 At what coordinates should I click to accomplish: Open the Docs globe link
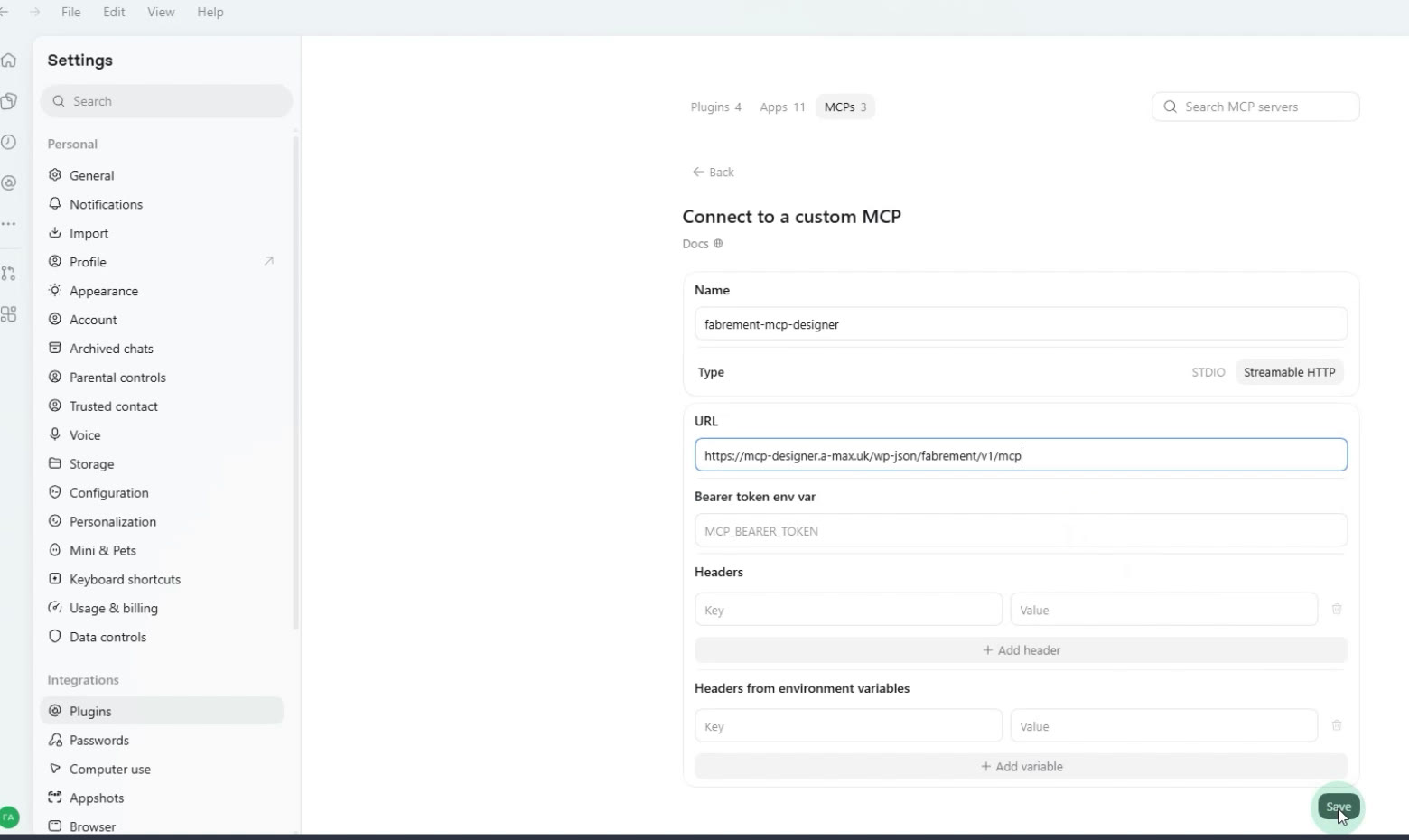point(703,244)
